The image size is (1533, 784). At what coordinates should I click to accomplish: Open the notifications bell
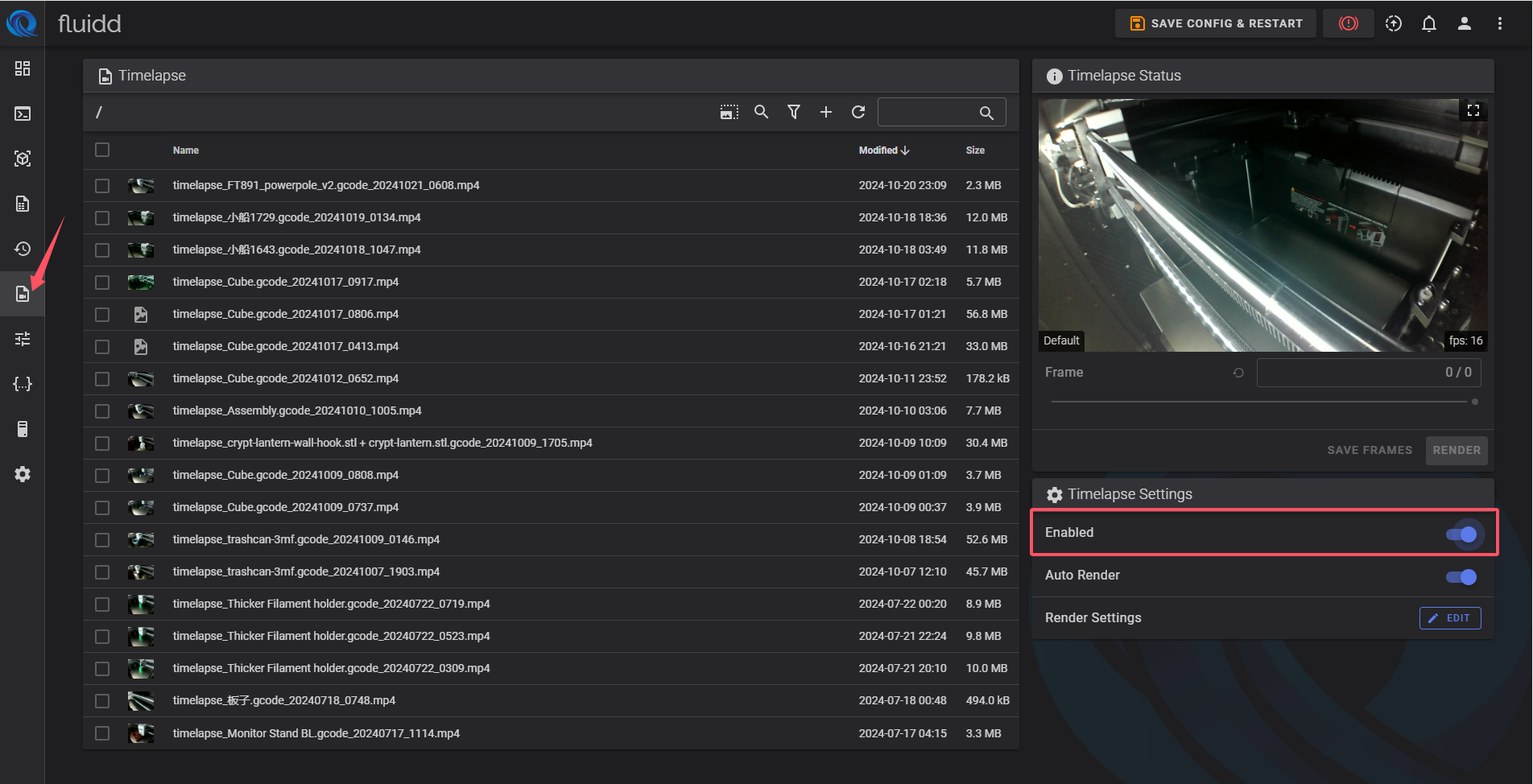pos(1428,23)
